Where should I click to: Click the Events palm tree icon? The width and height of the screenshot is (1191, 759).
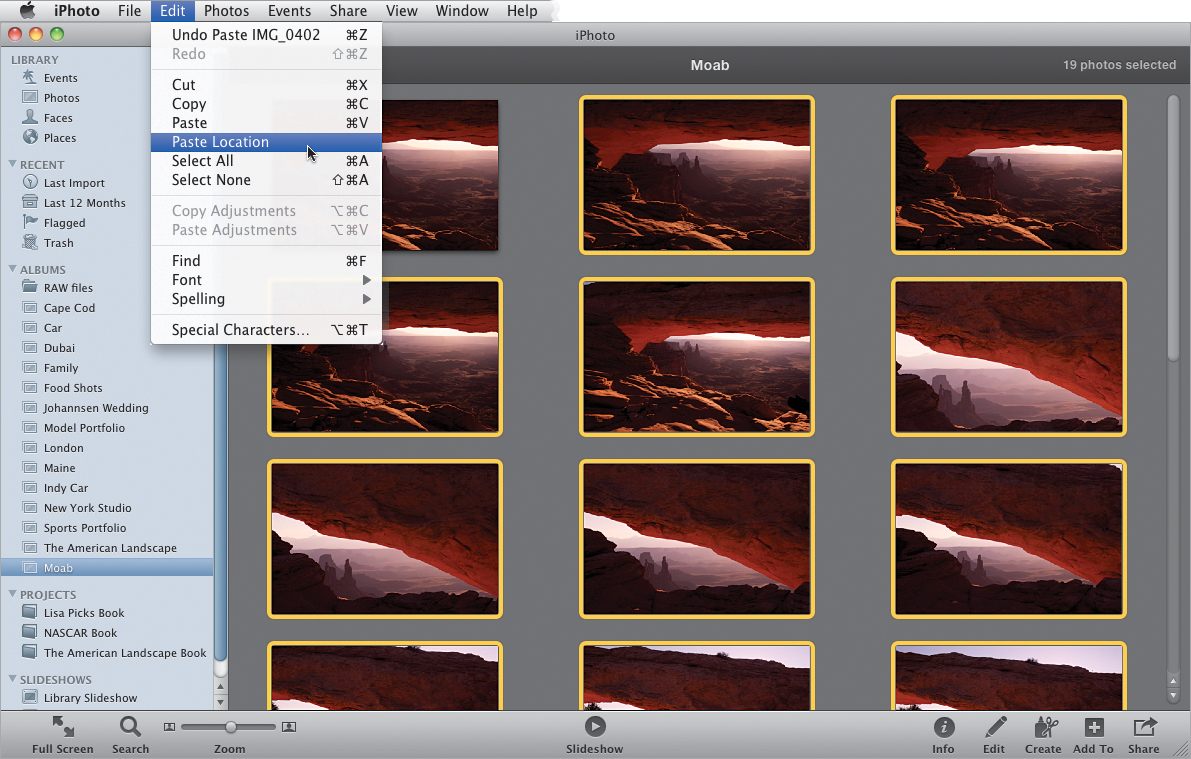(30, 77)
